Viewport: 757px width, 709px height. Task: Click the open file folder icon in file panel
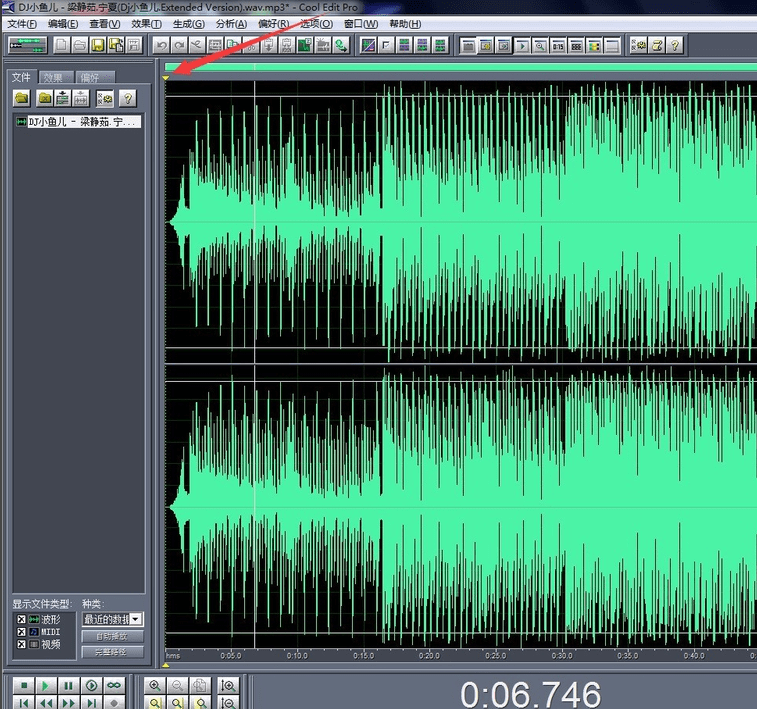tap(21, 98)
